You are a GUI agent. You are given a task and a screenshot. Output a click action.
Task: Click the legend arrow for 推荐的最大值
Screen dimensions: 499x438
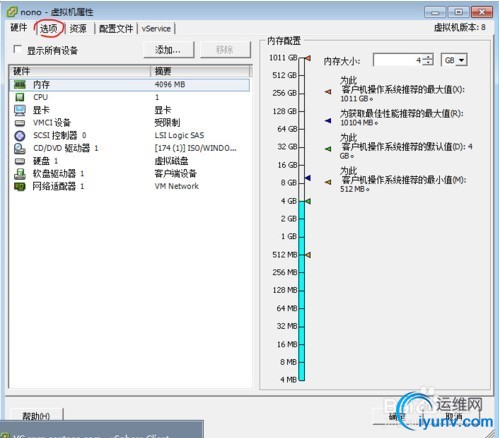pyautogui.click(x=328, y=91)
